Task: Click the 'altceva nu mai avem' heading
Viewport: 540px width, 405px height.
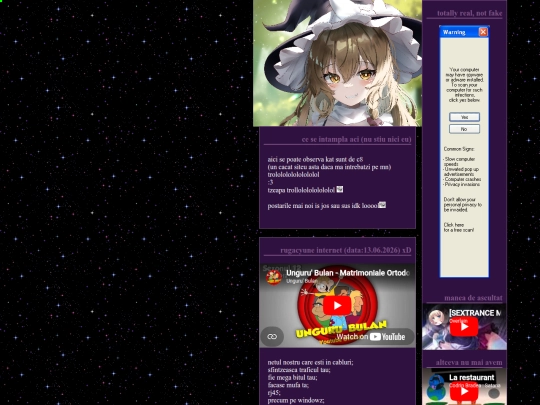Action: click(469, 362)
